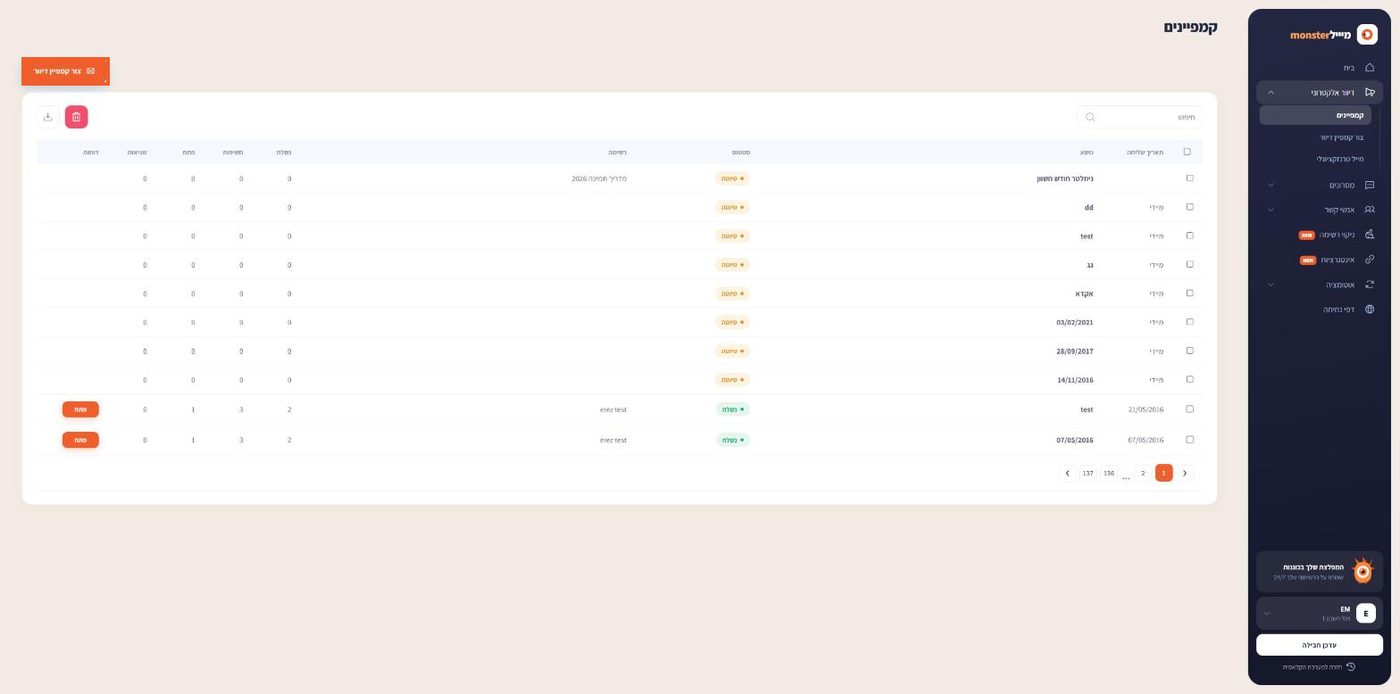
Task: Click the orange צור קמפיין דיוור button
Action: point(65,71)
